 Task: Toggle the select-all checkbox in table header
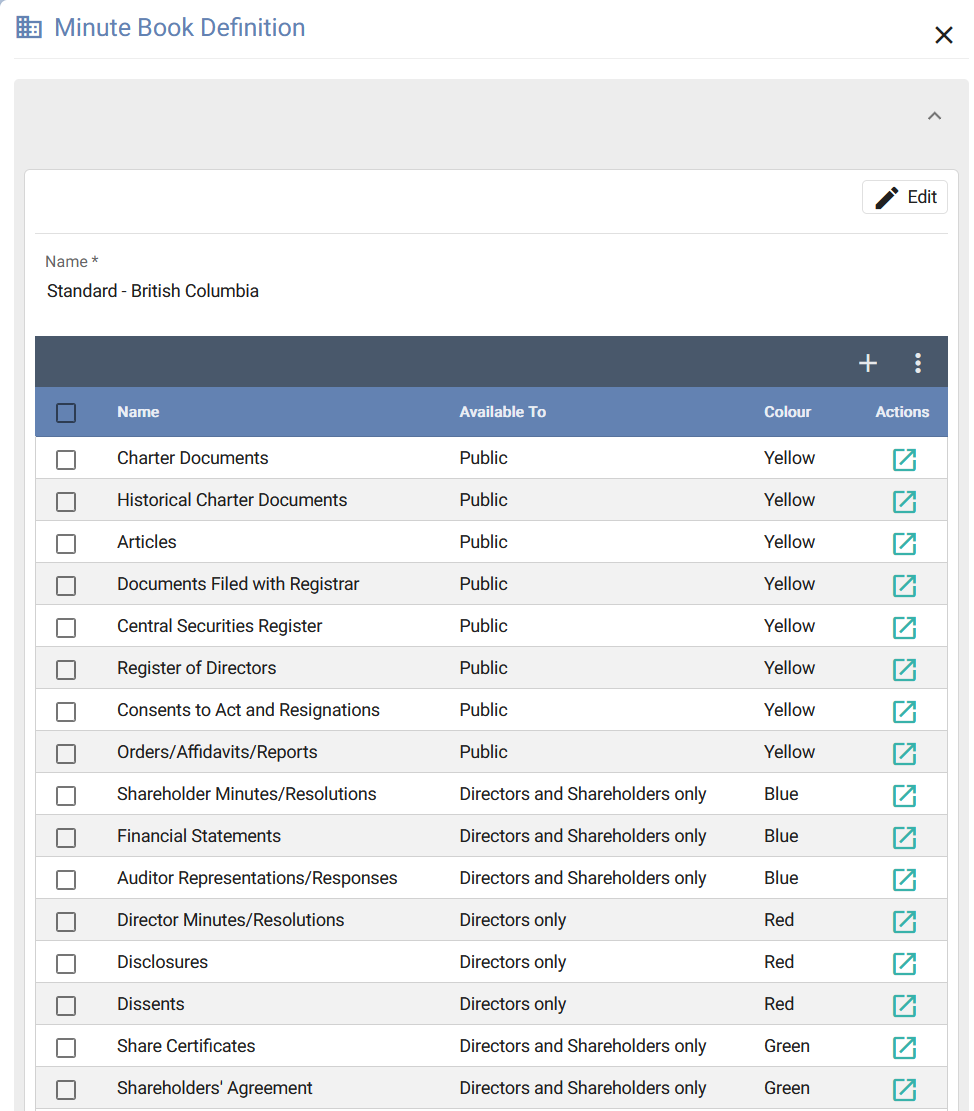click(x=66, y=413)
